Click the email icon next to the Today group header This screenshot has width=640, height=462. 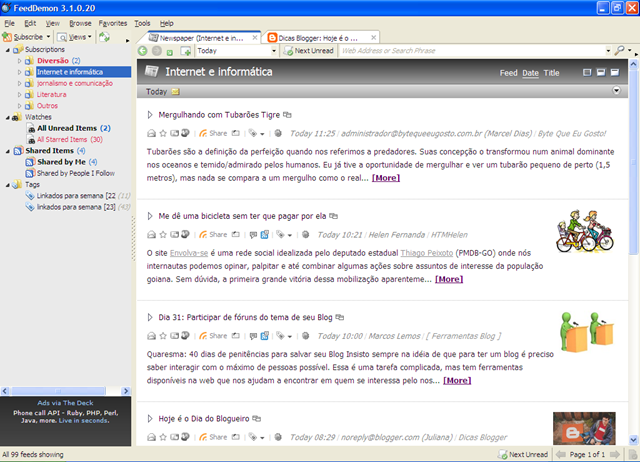176,92
